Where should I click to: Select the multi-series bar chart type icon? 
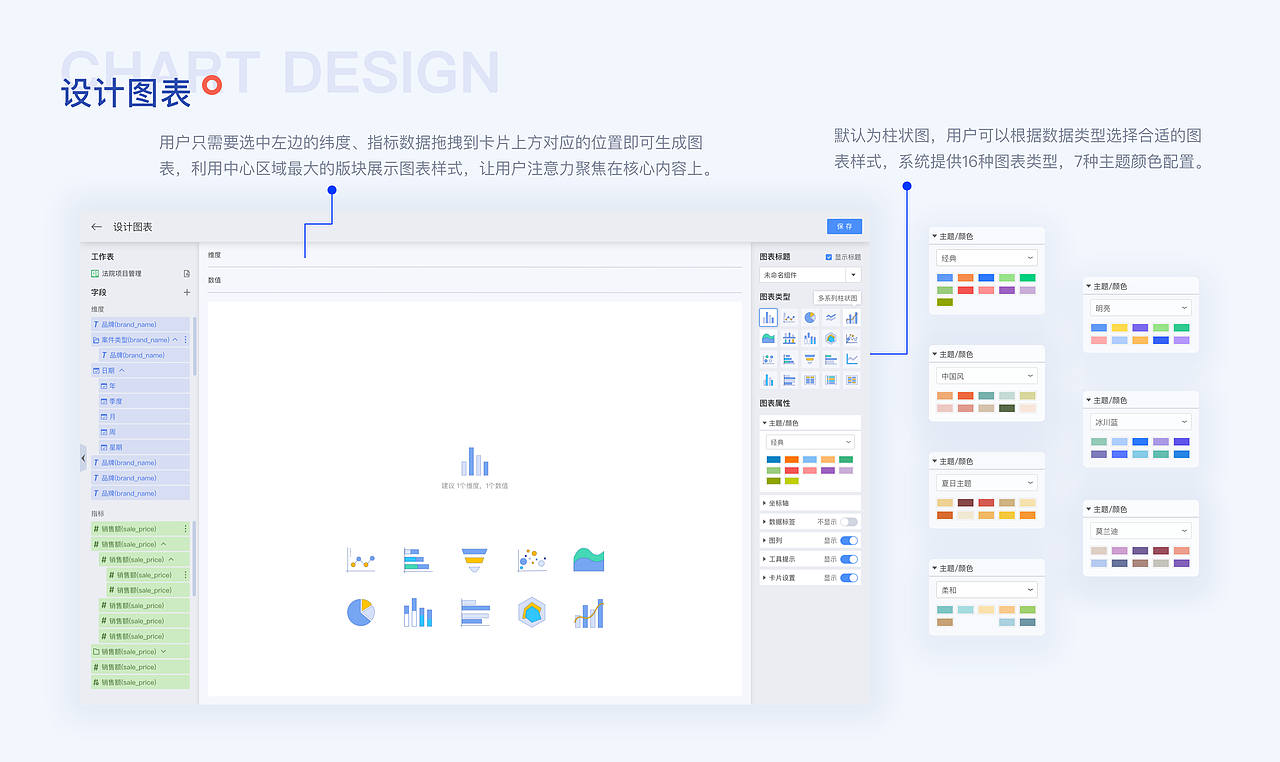tap(768, 317)
